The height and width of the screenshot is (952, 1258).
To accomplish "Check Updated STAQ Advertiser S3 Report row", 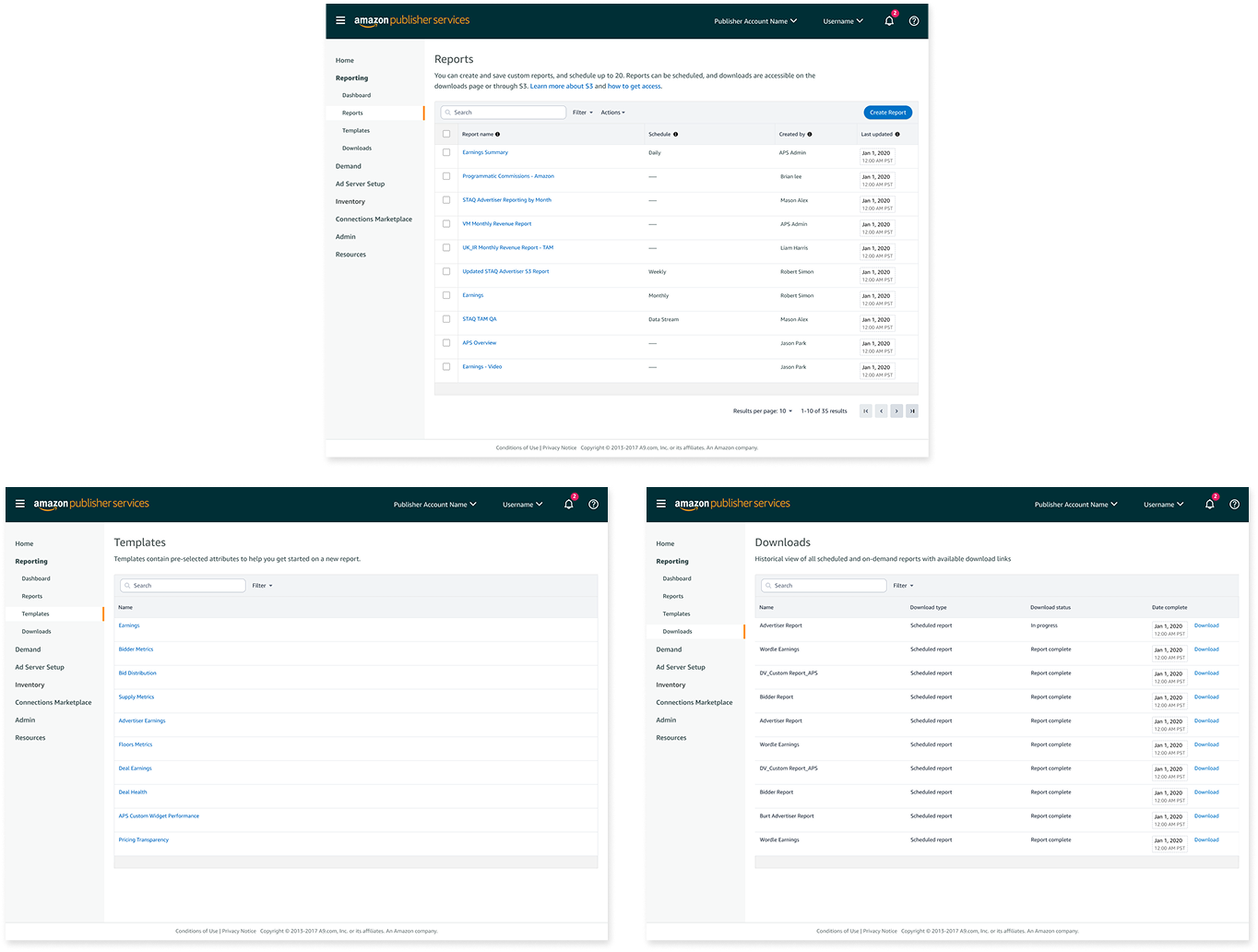I will (x=446, y=271).
